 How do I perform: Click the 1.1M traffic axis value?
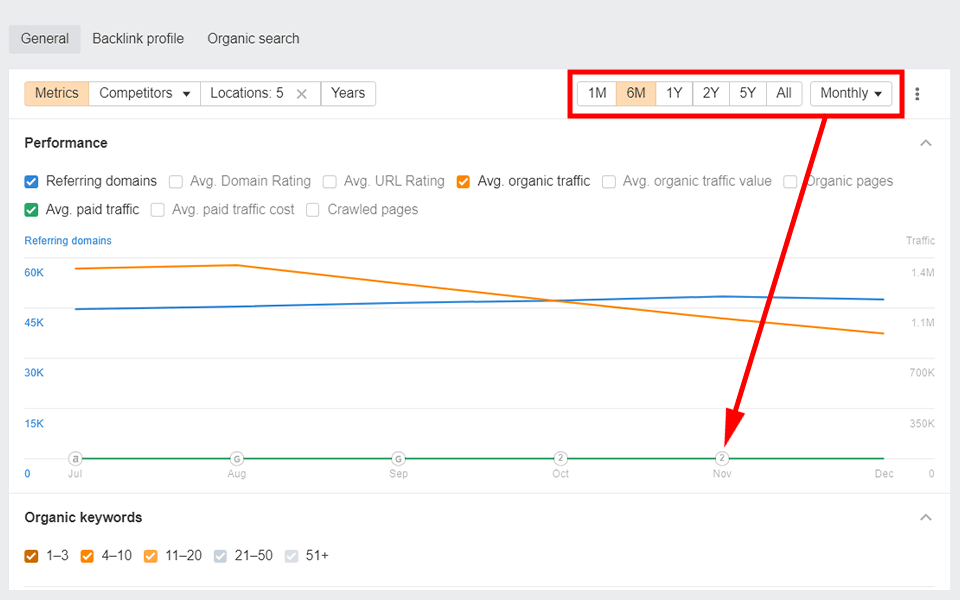click(x=923, y=323)
